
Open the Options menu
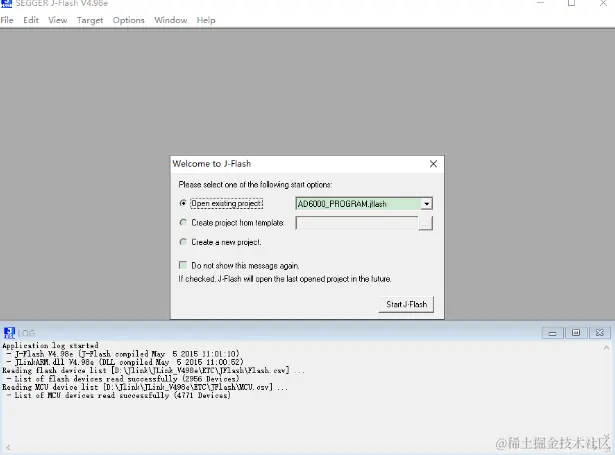pos(128,20)
